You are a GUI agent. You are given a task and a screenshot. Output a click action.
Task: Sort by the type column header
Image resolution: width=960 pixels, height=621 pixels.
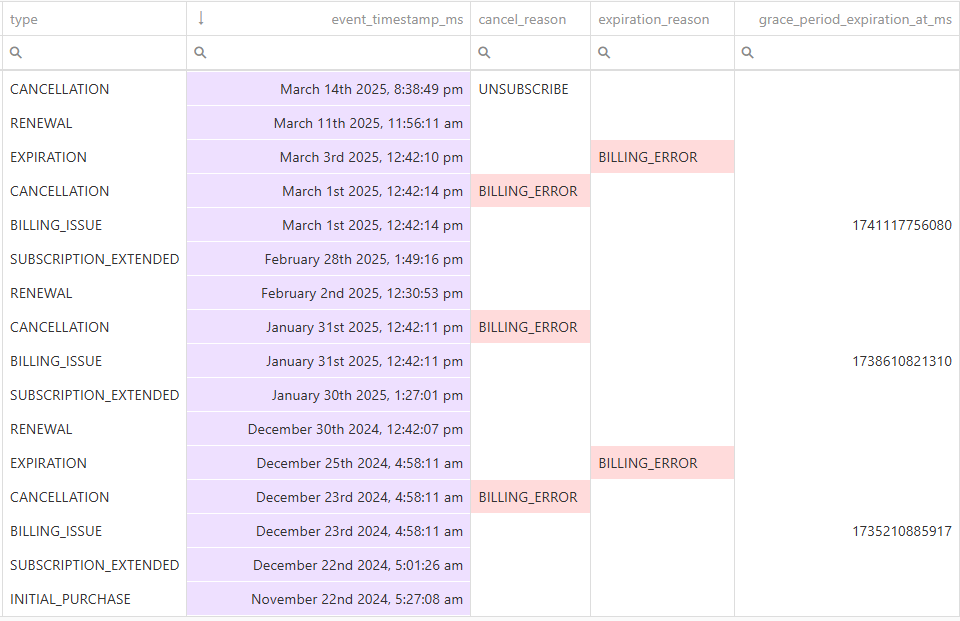pos(24,19)
